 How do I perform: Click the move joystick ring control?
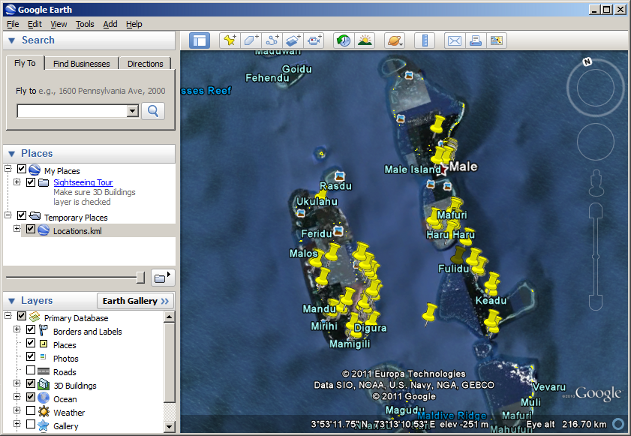click(596, 142)
